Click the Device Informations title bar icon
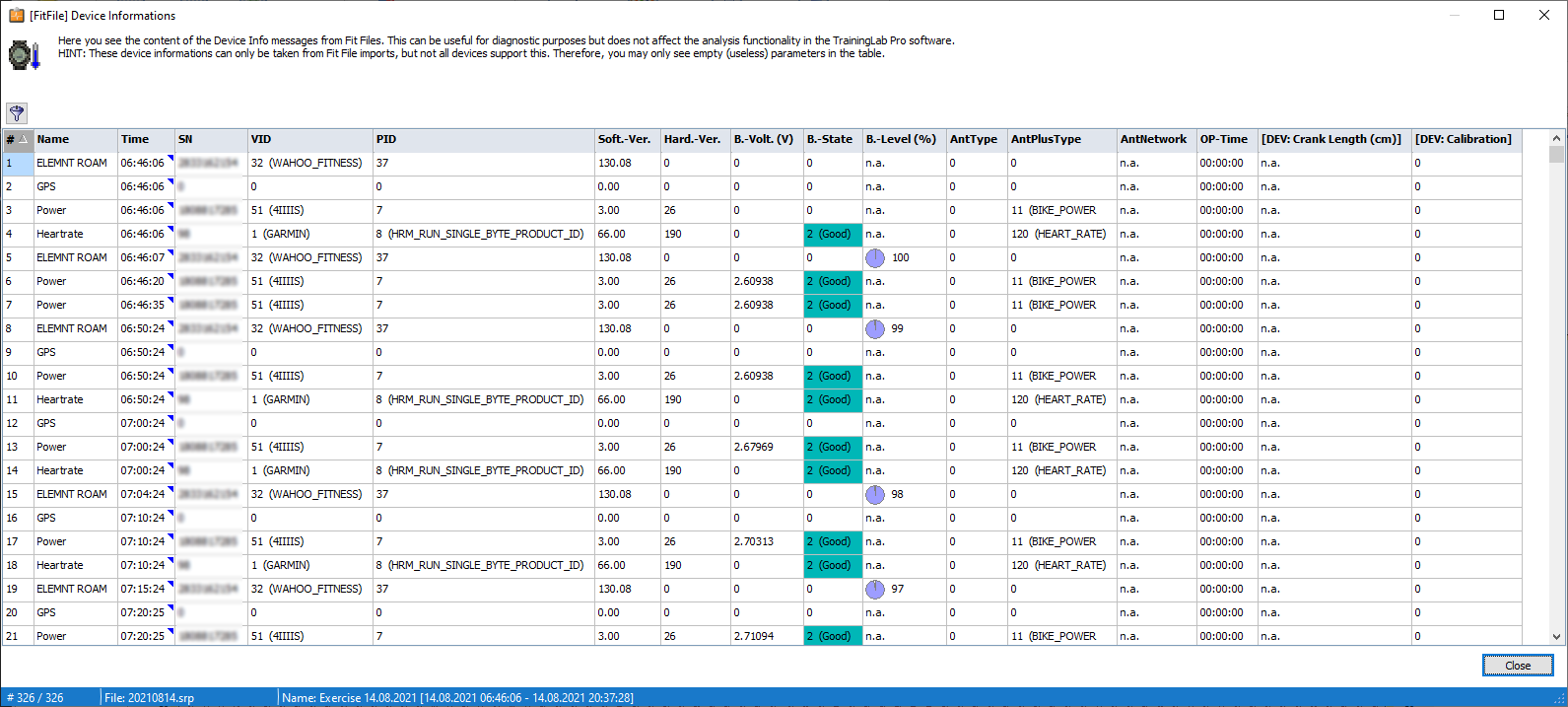 click(x=16, y=15)
